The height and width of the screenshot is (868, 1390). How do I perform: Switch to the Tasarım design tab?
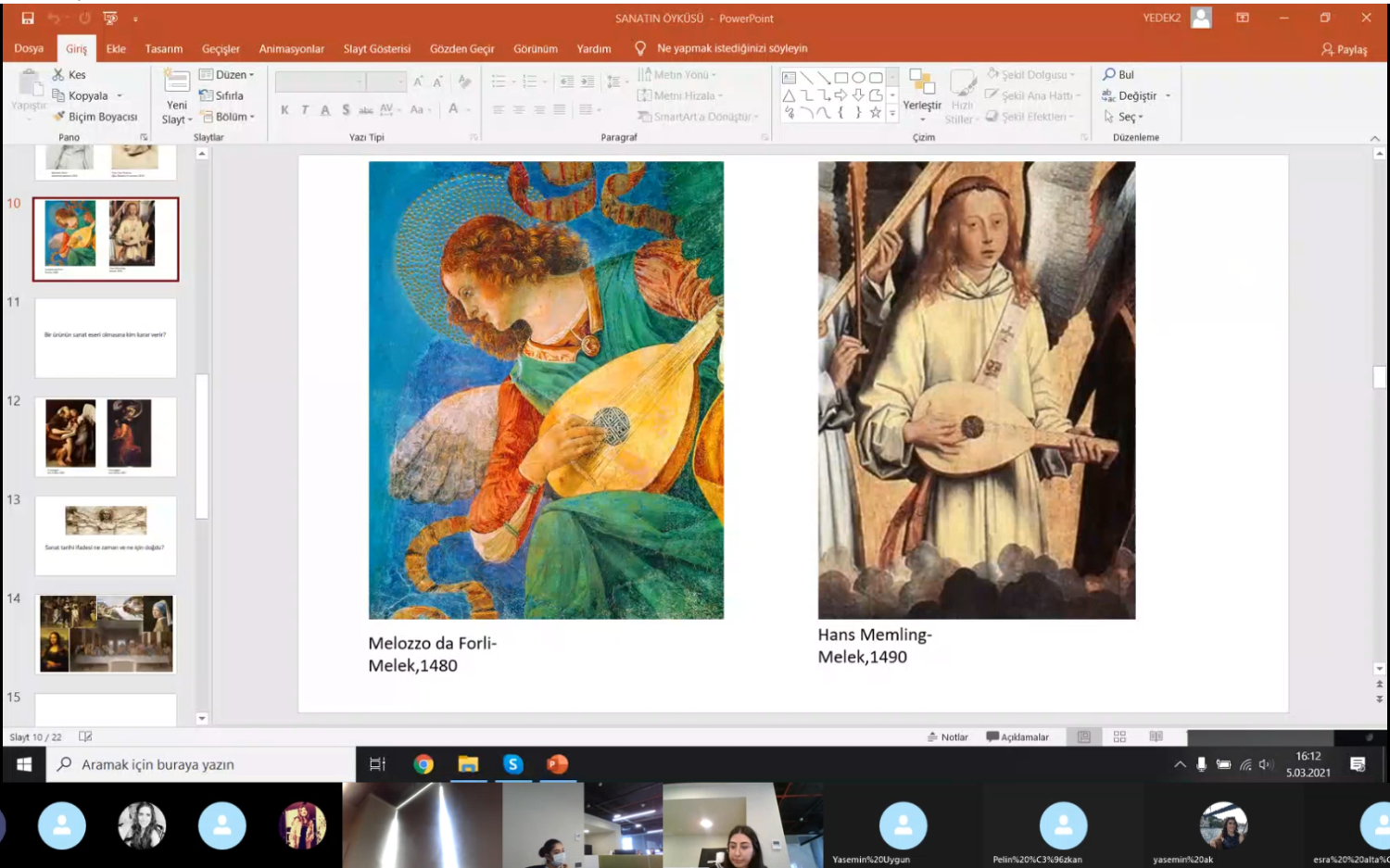click(164, 48)
